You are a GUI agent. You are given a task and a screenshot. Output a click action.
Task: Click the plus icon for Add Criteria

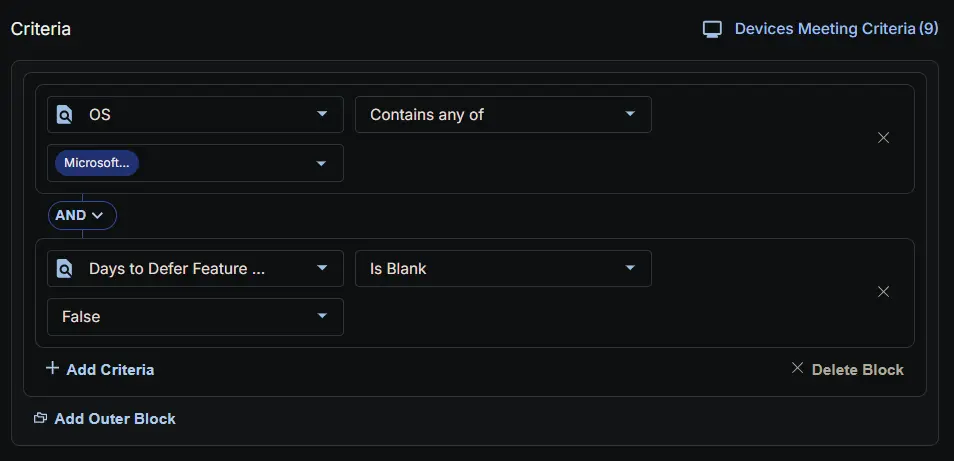point(53,368)
